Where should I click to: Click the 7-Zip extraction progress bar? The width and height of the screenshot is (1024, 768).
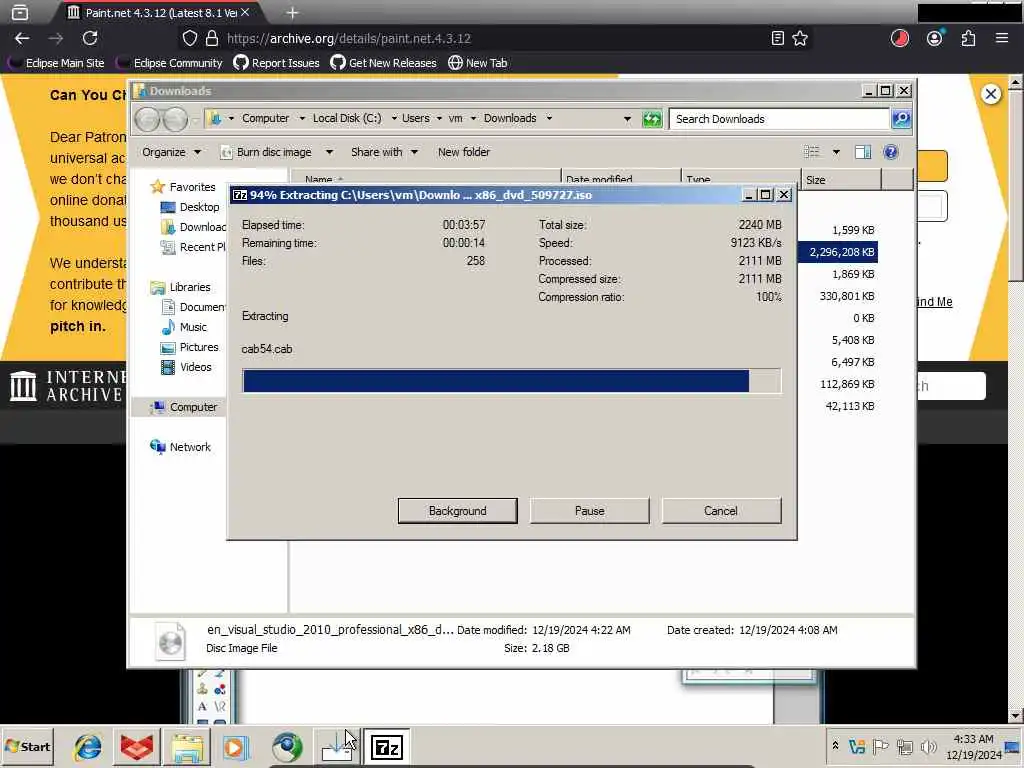511,381
